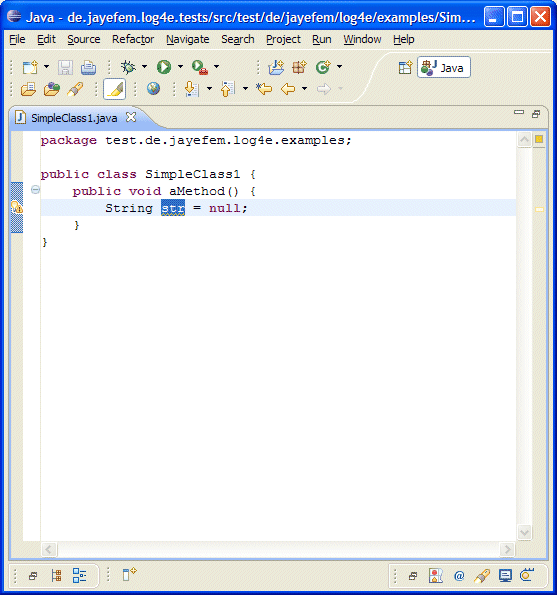This screenshot has width=557, height=595.
Task: Open the File menu
Action: point(17,39)
